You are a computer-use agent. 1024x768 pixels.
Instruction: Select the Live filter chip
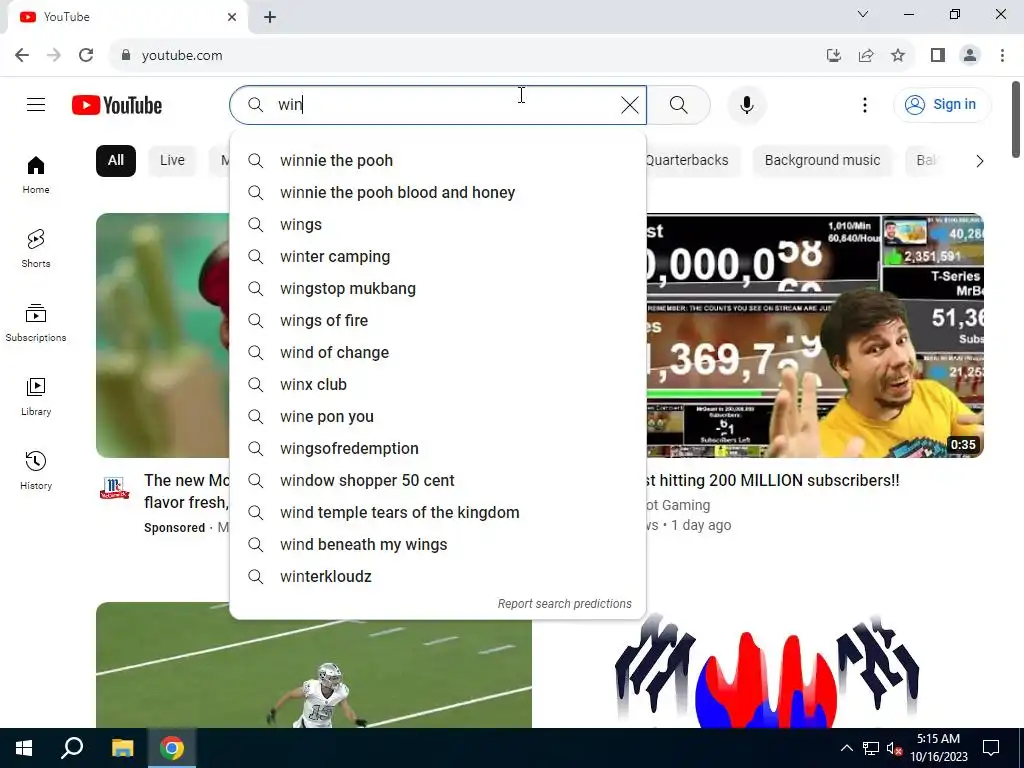coord(172,161)
